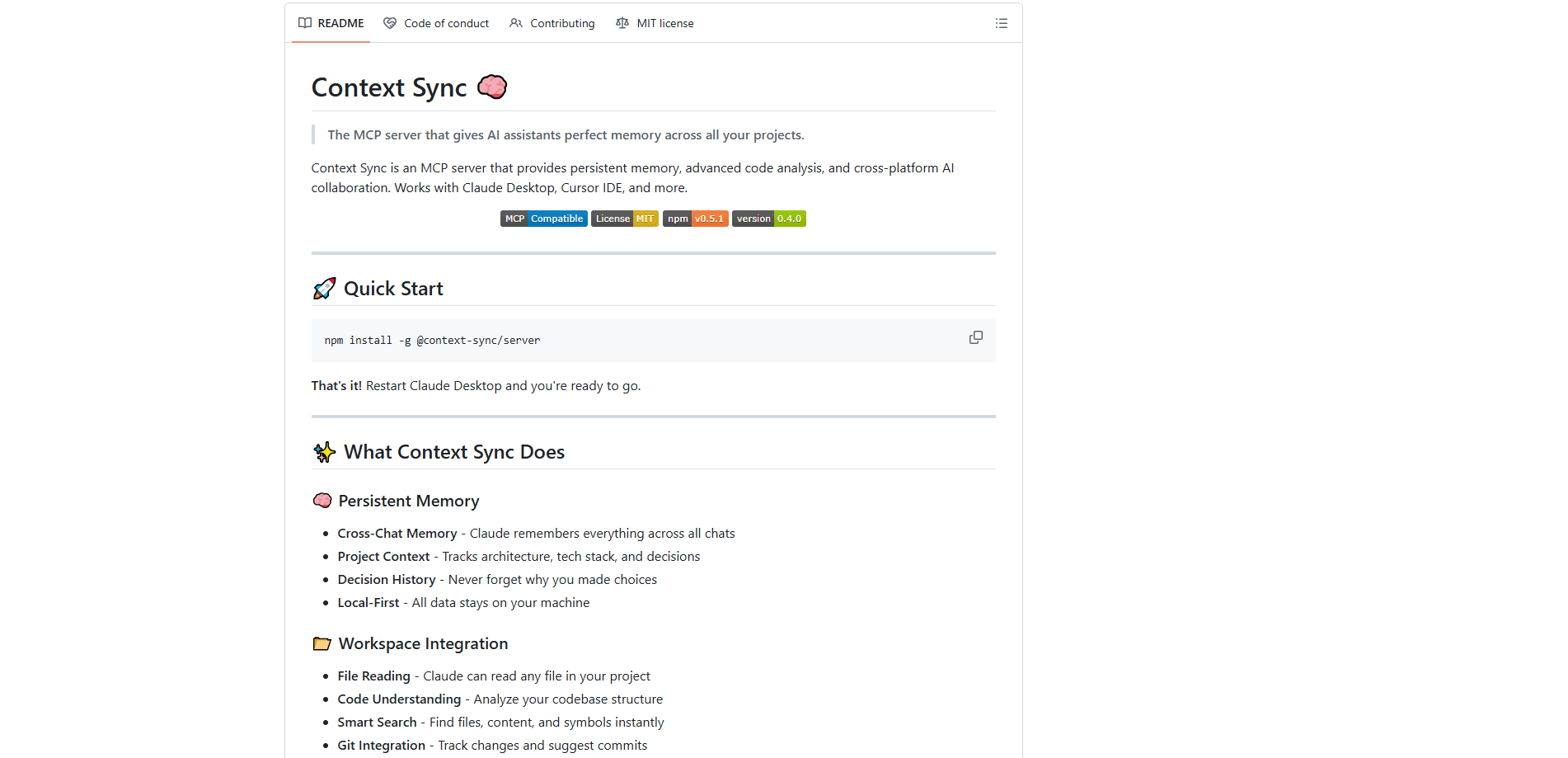The height and width of the screenshot is (758, 1568).
Task: Click the brain emoji beside Persistent Memory
Action: 322,501
